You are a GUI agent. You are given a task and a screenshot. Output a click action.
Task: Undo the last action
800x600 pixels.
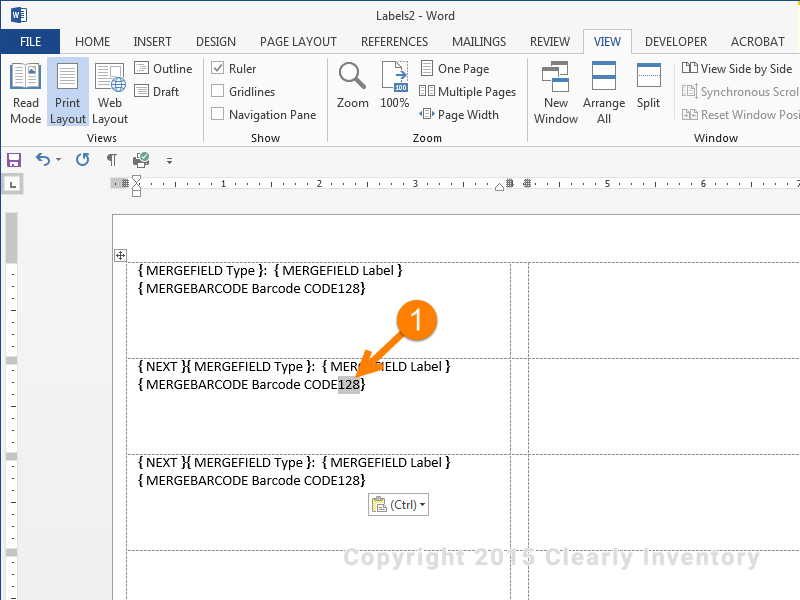pos(43,160)
